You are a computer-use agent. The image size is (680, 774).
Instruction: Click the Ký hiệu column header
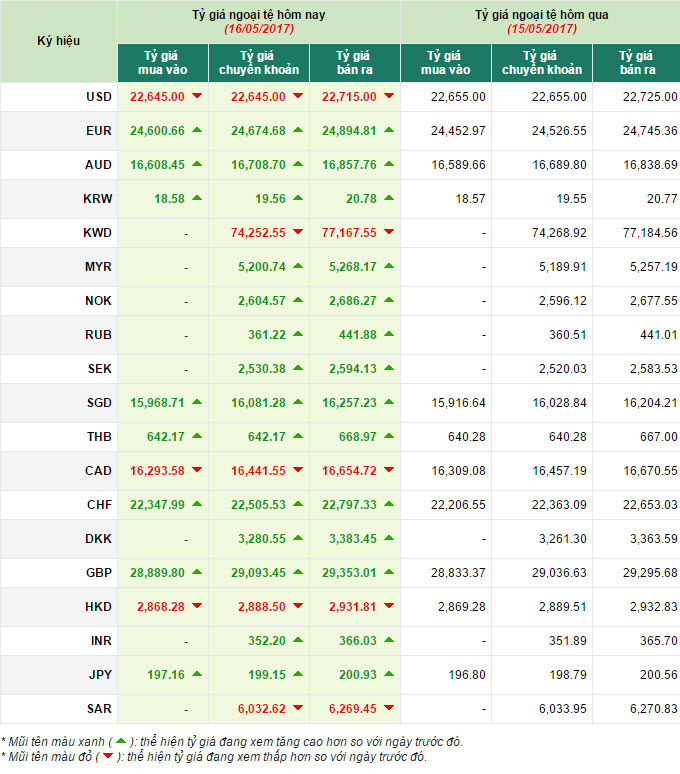(59, 41)
